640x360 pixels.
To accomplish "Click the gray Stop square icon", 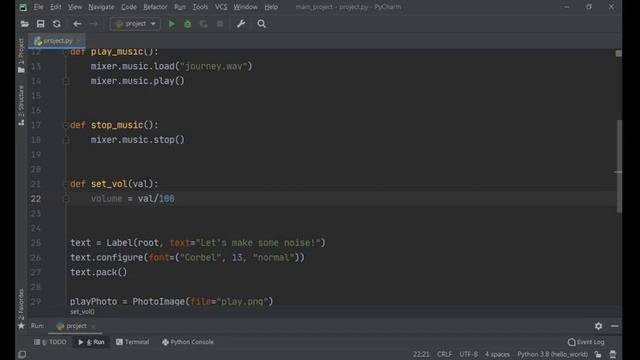I will click(220, 24).
